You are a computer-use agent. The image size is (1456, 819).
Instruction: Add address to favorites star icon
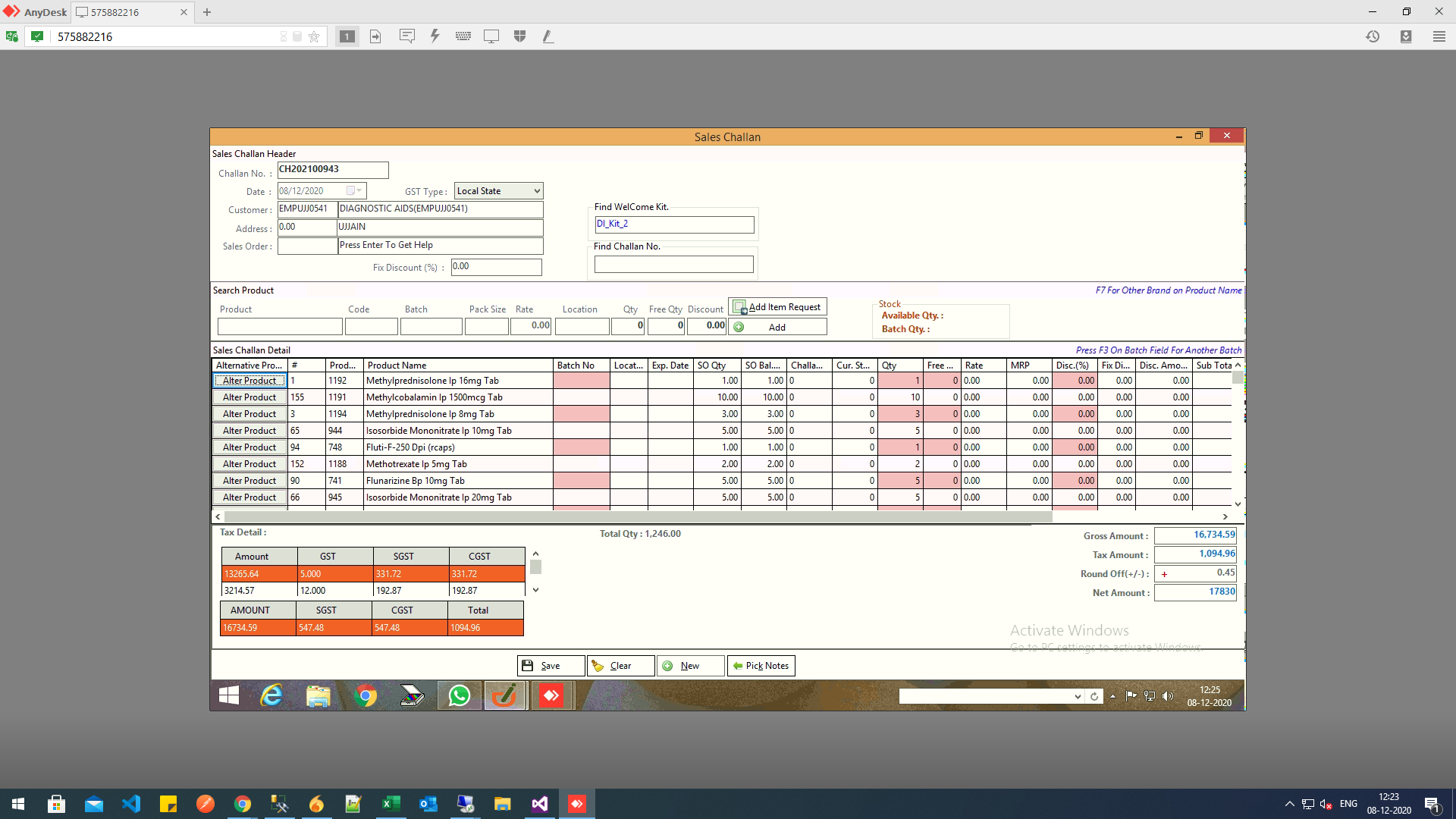coord(314,36)
